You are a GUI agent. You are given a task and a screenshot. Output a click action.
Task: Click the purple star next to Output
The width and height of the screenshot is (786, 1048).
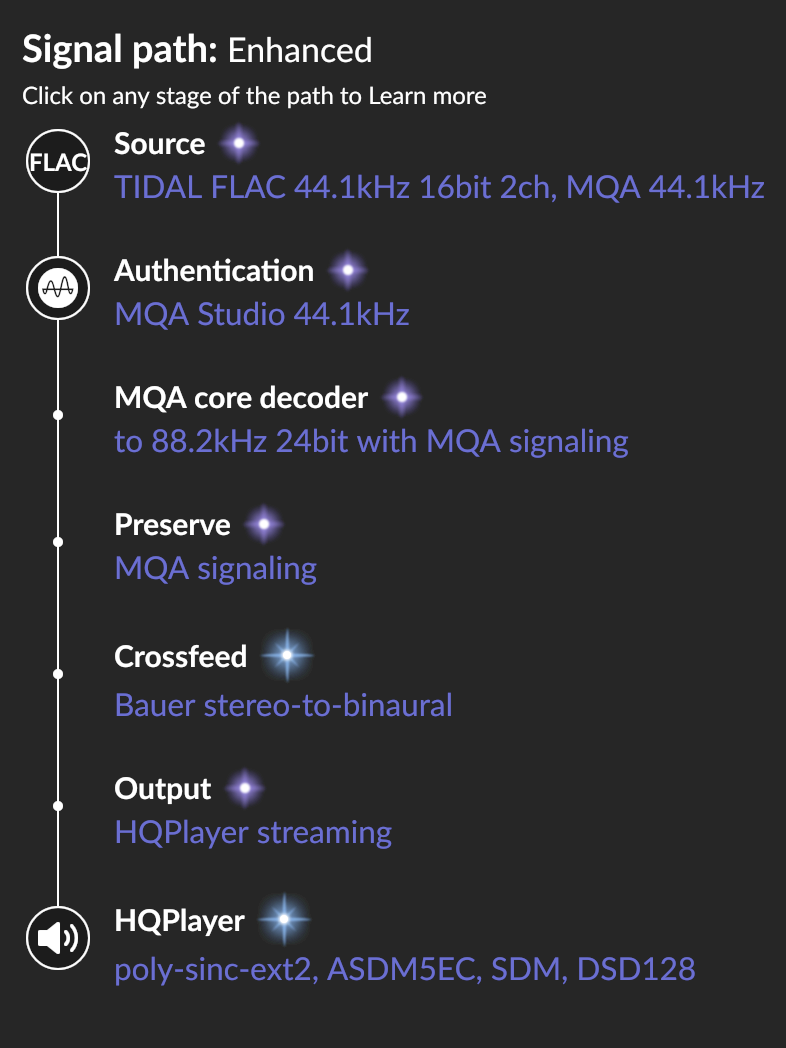pyautogui.click(x=245, y=789)
